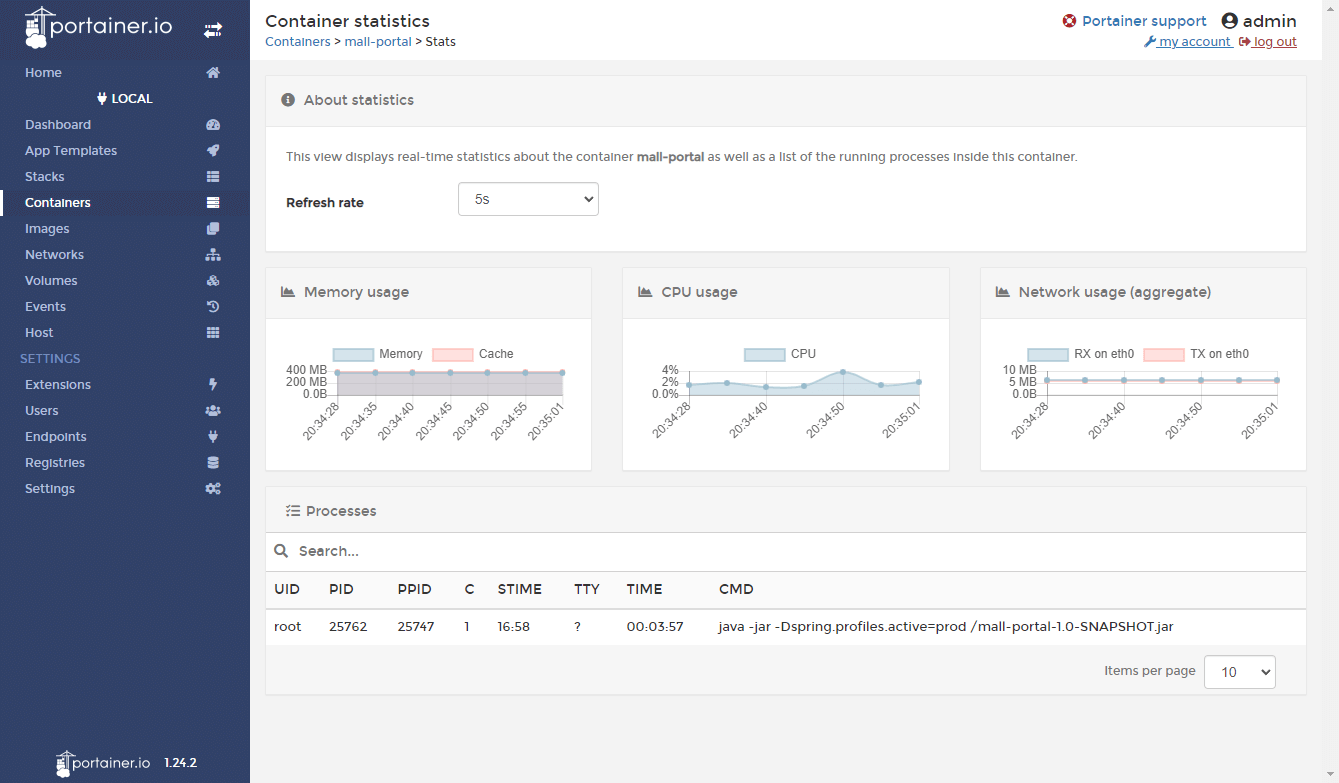
Task: Click the Registries database icon
Action: [x=212, y=463]
